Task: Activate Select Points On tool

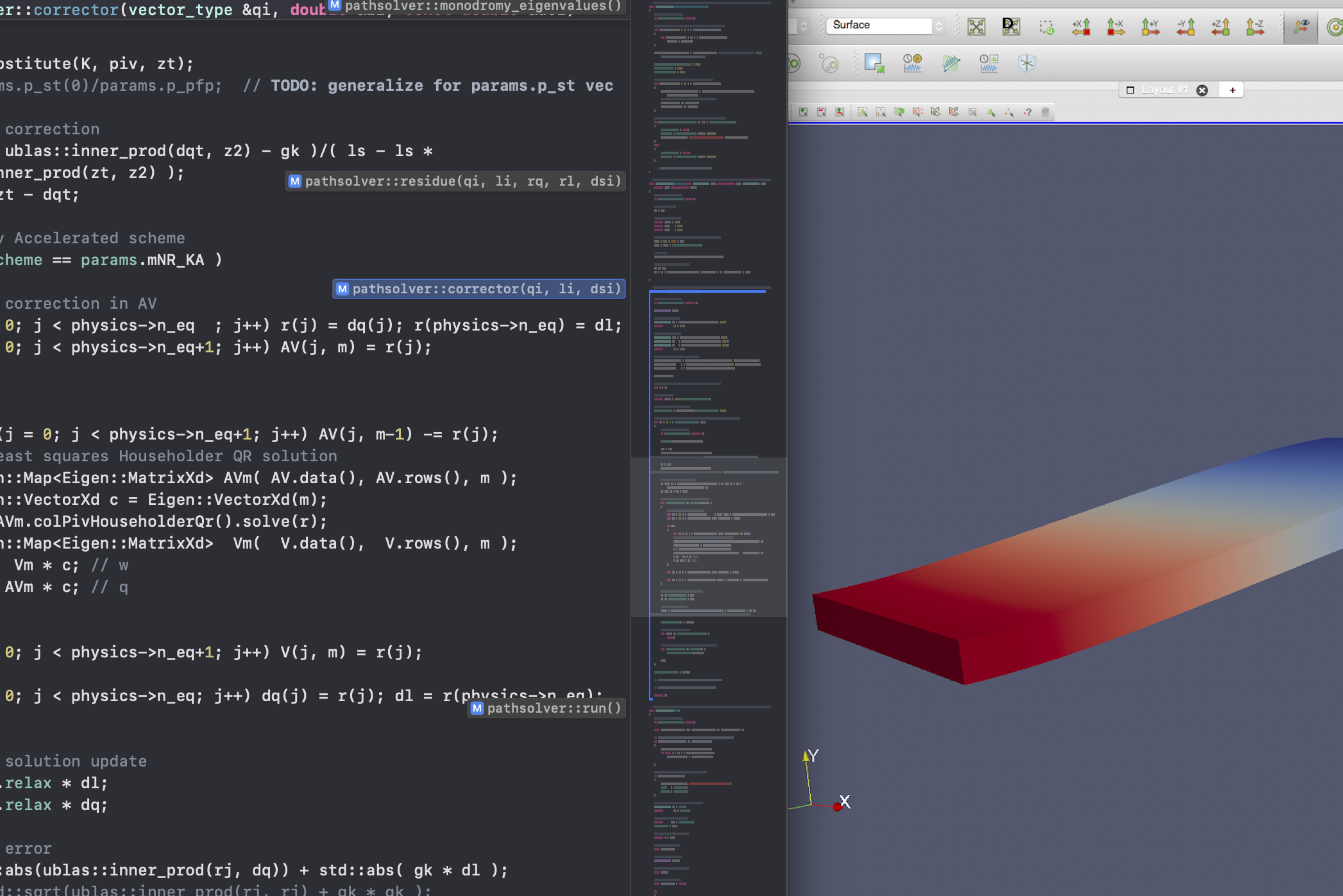Action: 881,112
